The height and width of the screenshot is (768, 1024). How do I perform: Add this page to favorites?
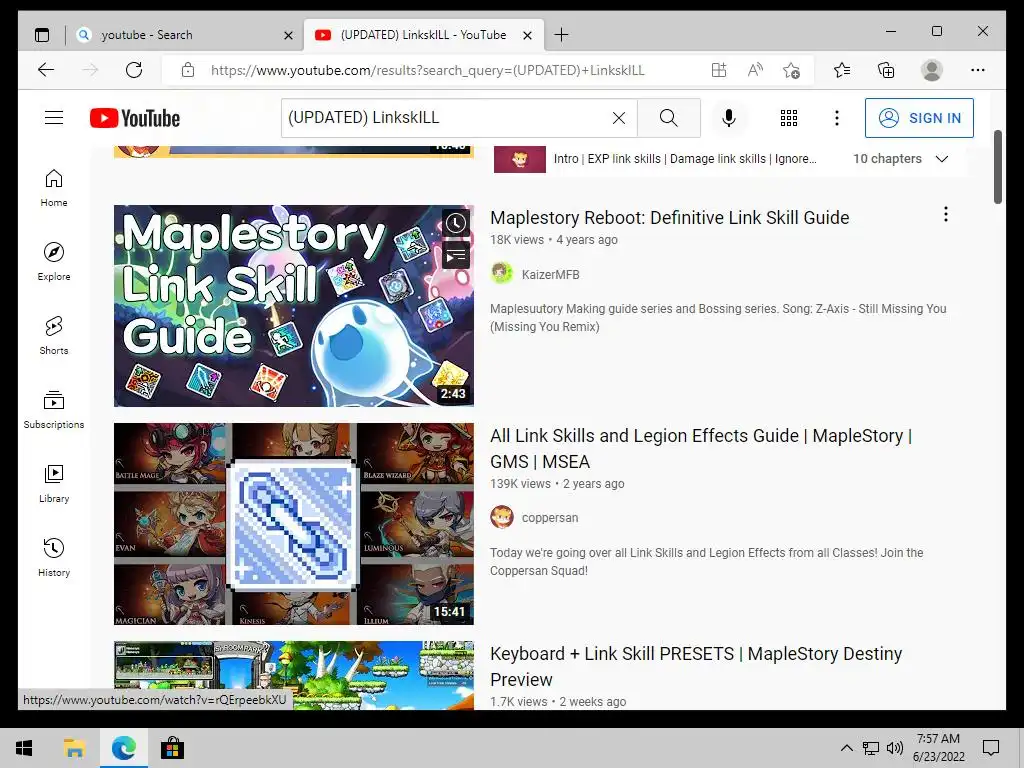coord(792,70)
